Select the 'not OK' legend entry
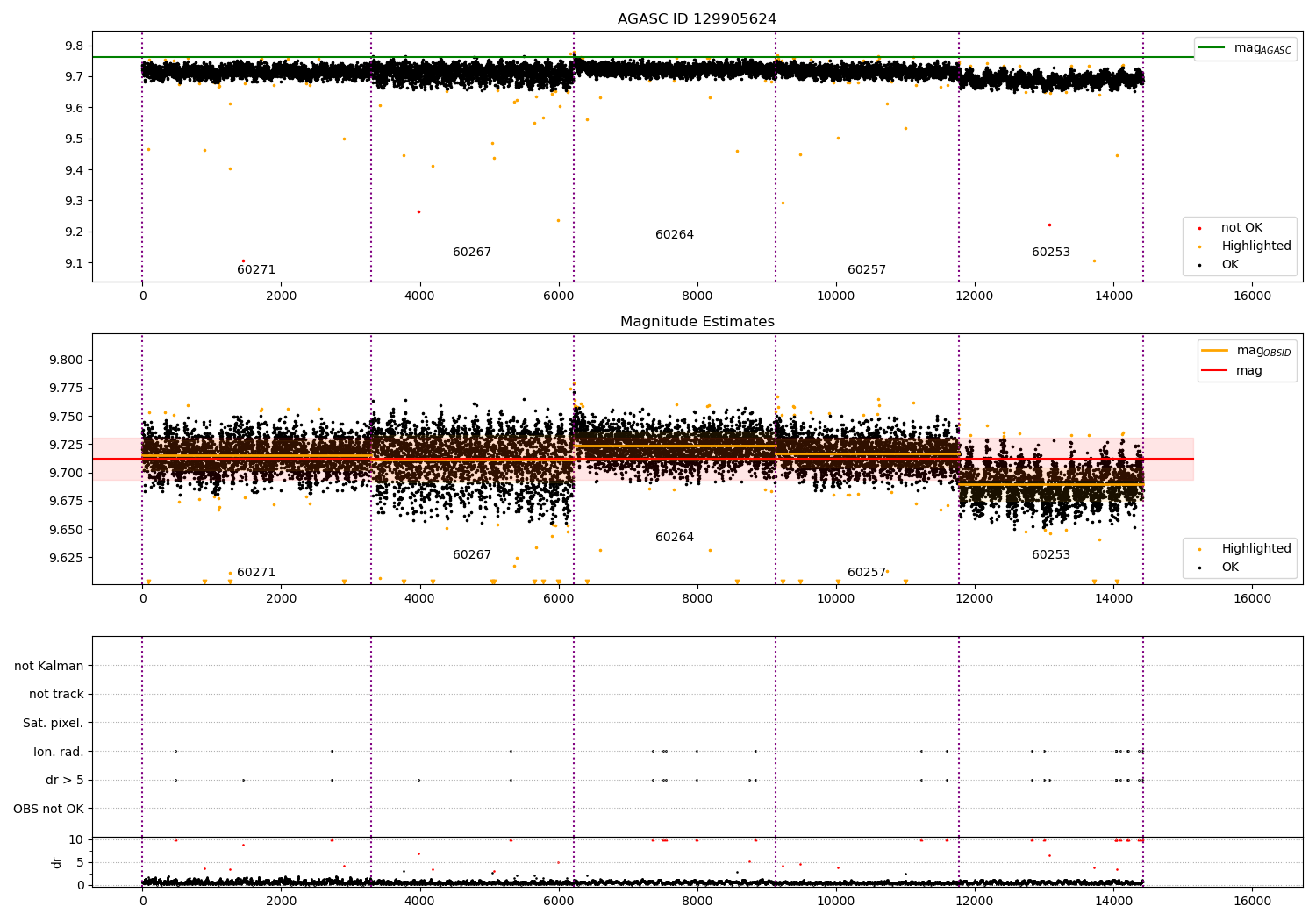Image resolution: width=1316 pixels, height=921 pixels. tap(1241, 228)
